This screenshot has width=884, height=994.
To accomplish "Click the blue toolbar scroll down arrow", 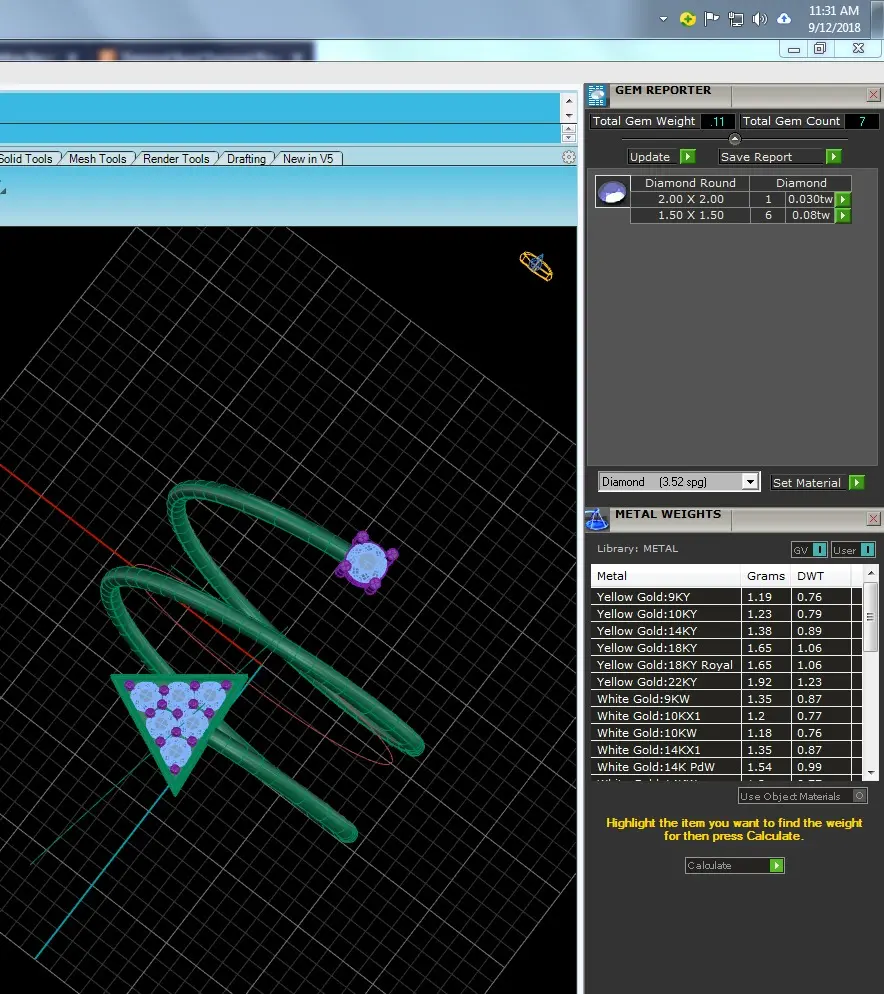I will 569,115.
